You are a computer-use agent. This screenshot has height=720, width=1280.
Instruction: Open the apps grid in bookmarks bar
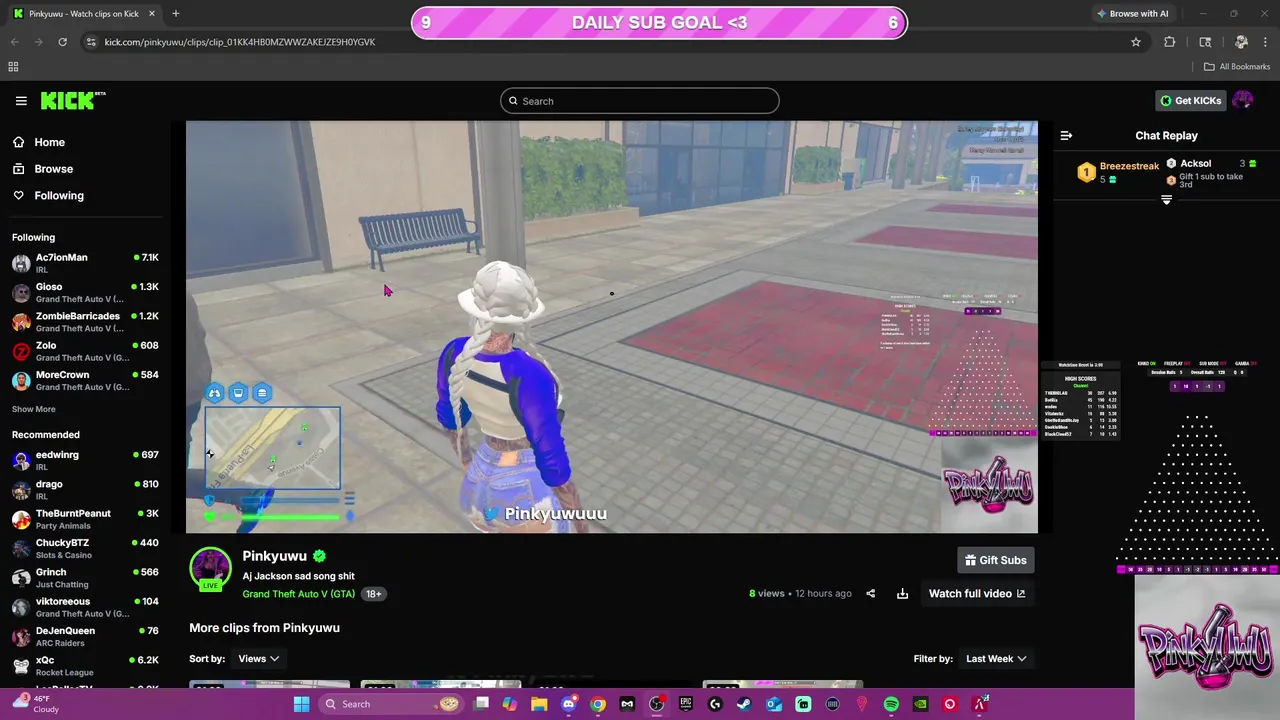tap(13, 66)
